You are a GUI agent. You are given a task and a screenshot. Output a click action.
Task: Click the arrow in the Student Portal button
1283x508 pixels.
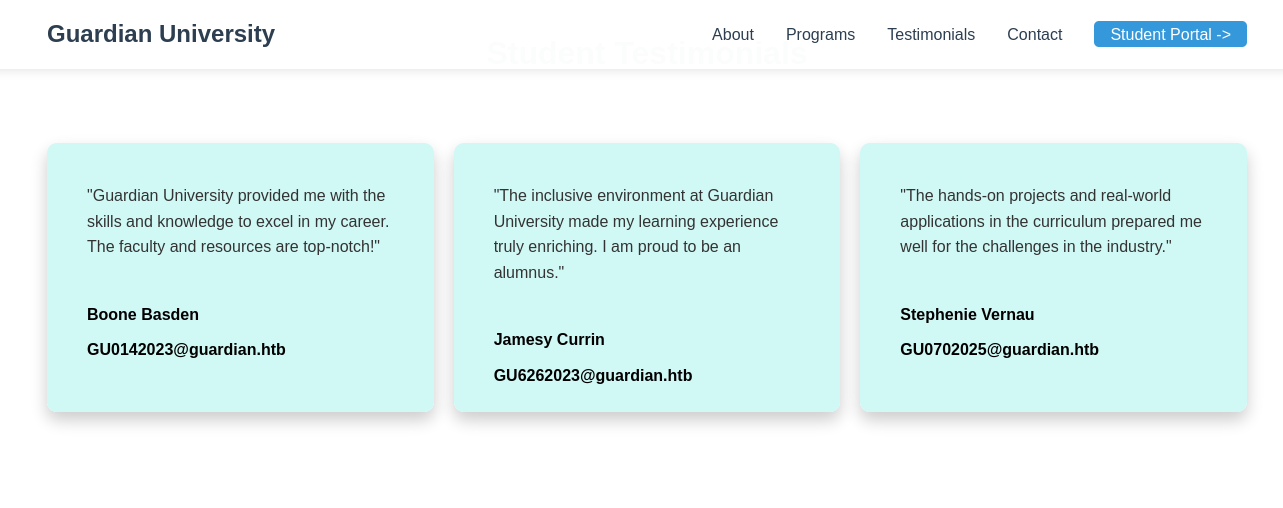tap(1224, 35)
